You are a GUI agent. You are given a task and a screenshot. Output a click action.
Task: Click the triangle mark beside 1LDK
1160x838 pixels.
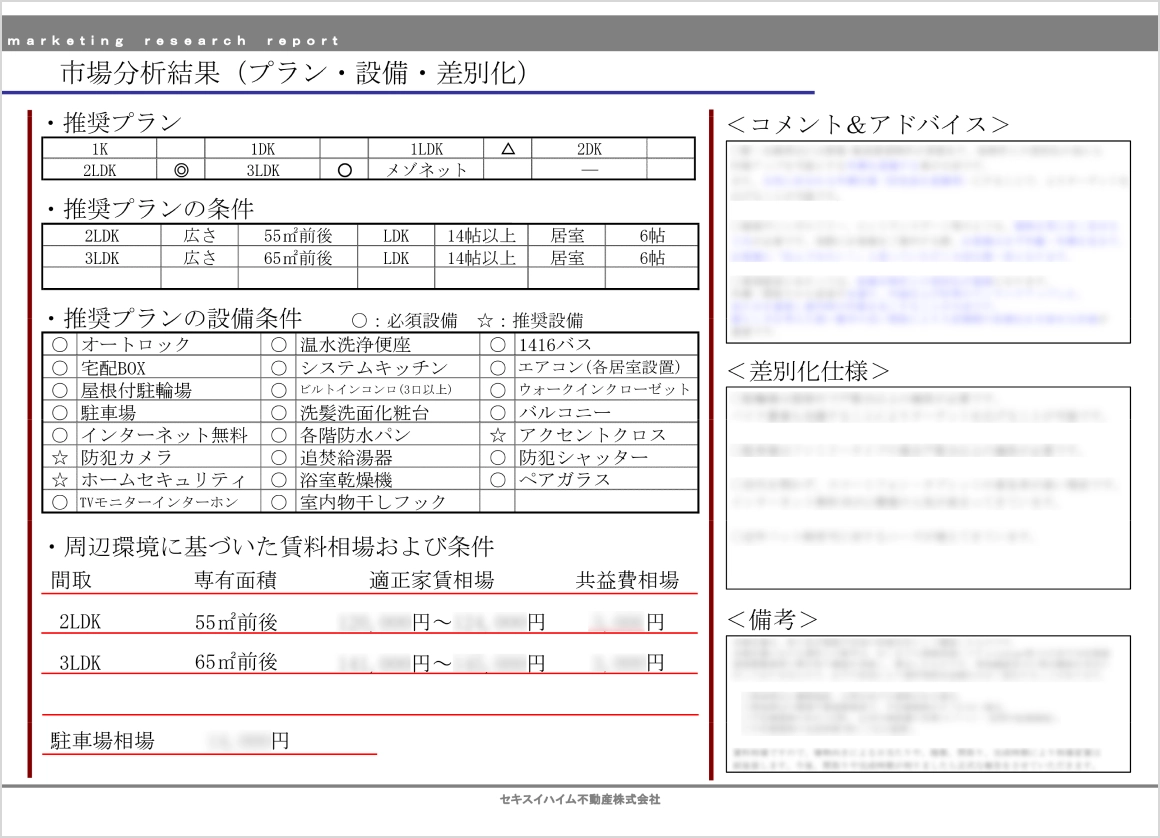(x=507, y=149)
